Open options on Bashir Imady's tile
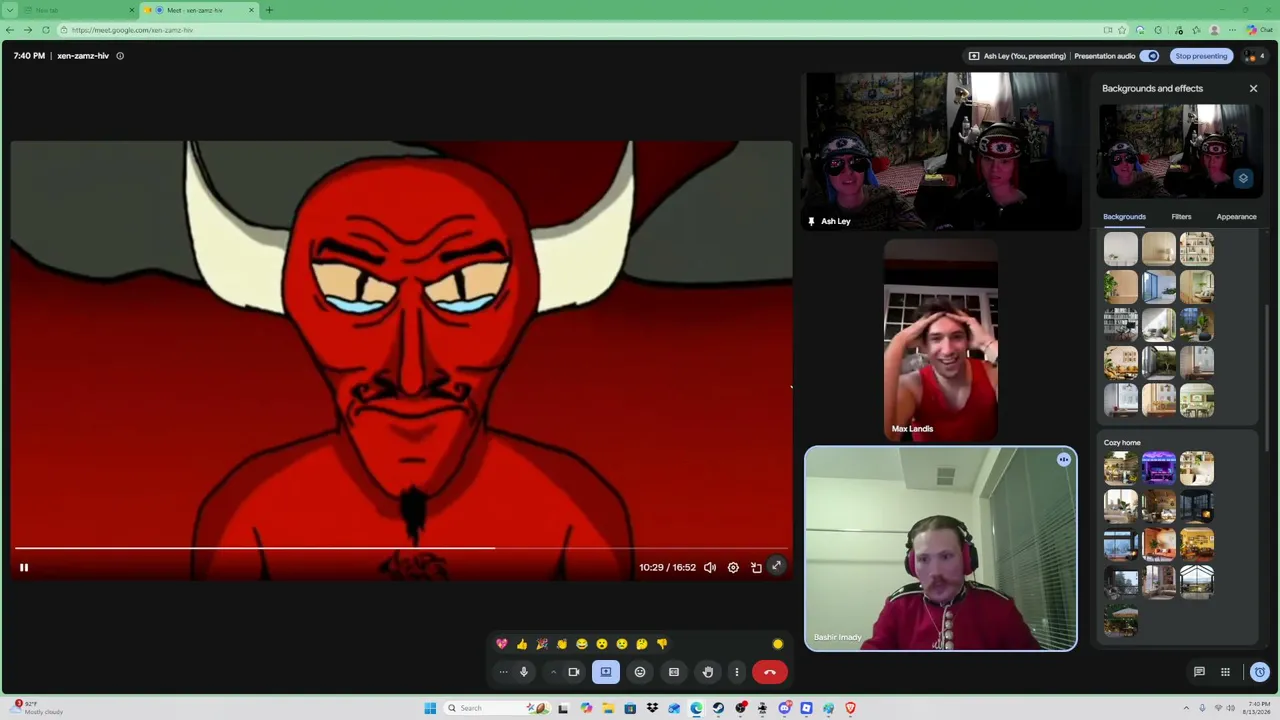 (1064, 460)
